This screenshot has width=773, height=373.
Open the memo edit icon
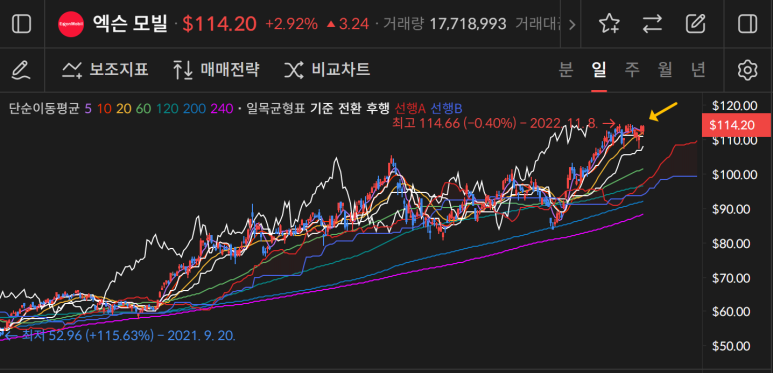696,24
